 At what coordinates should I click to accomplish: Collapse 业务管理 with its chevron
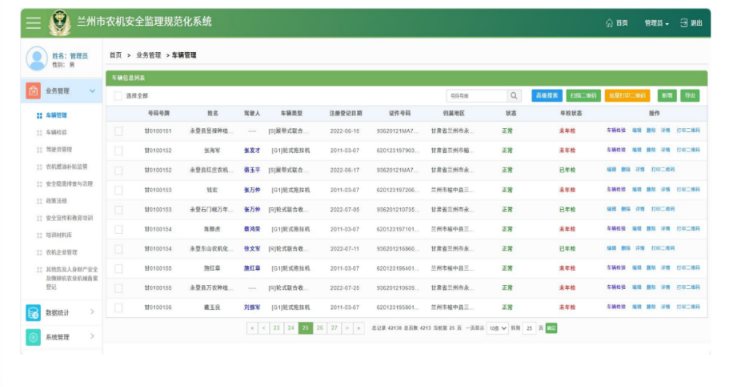pos(92,91)
